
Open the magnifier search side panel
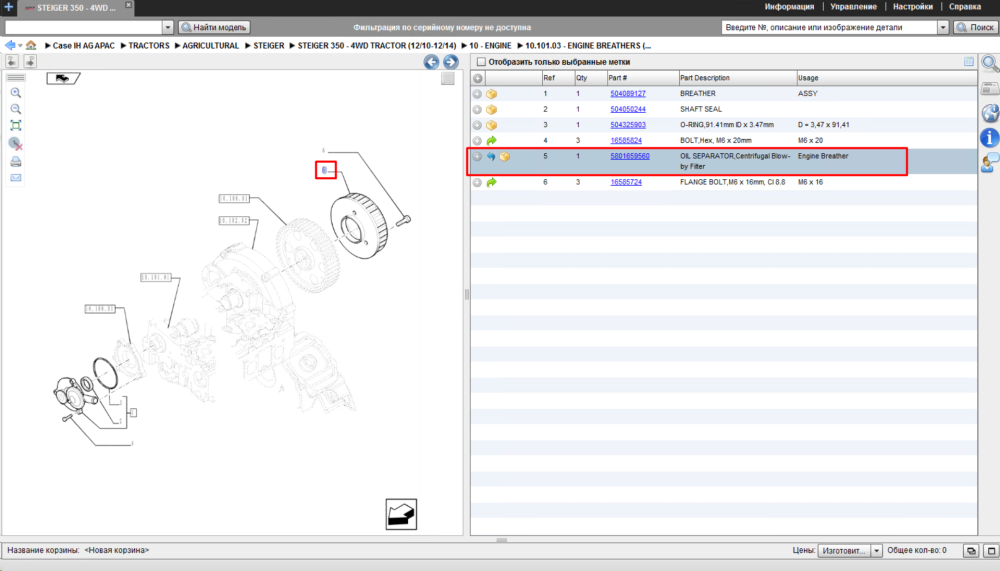pyautogui.click(x=990, y=63)
